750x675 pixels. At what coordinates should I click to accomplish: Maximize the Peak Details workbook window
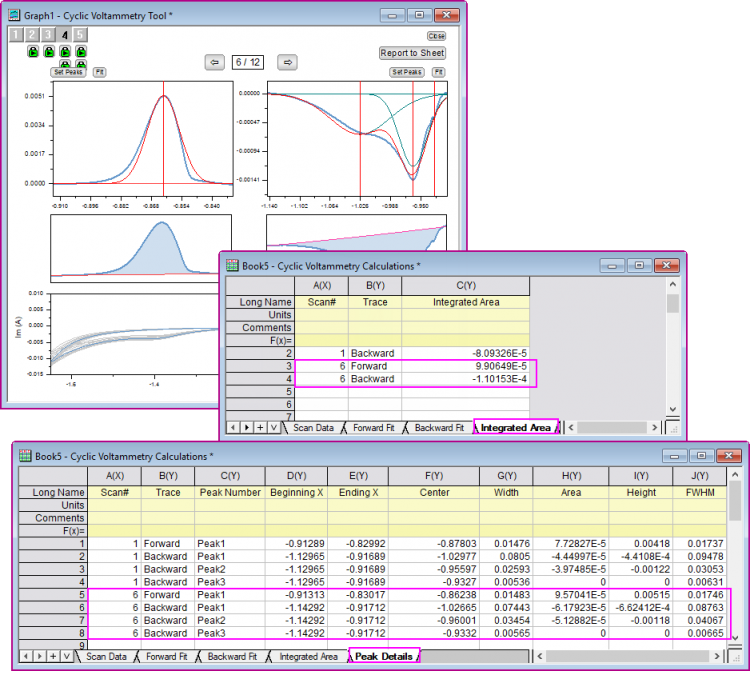click(701, 456)
